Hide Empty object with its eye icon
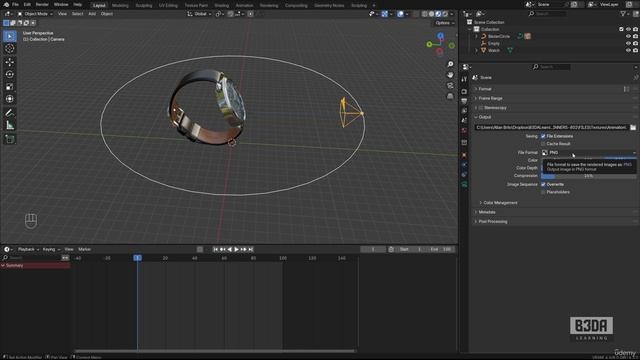The width and height of the screenshot is (640, 360). (x=628, y=43)
